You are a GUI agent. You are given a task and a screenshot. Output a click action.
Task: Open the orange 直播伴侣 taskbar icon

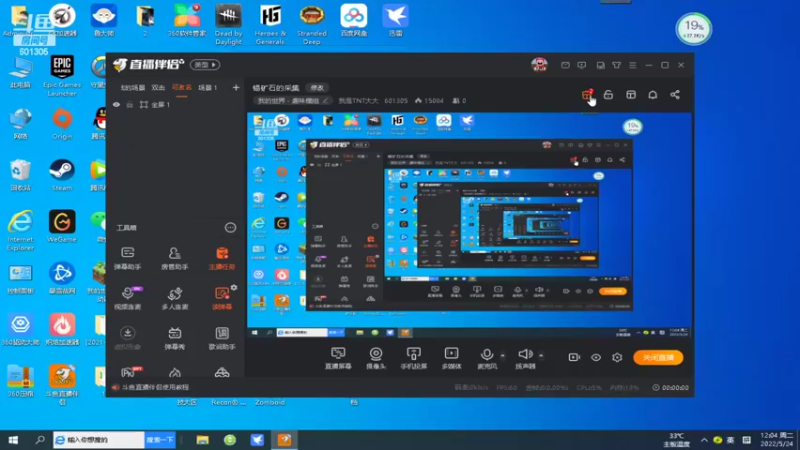click(284, 440)
